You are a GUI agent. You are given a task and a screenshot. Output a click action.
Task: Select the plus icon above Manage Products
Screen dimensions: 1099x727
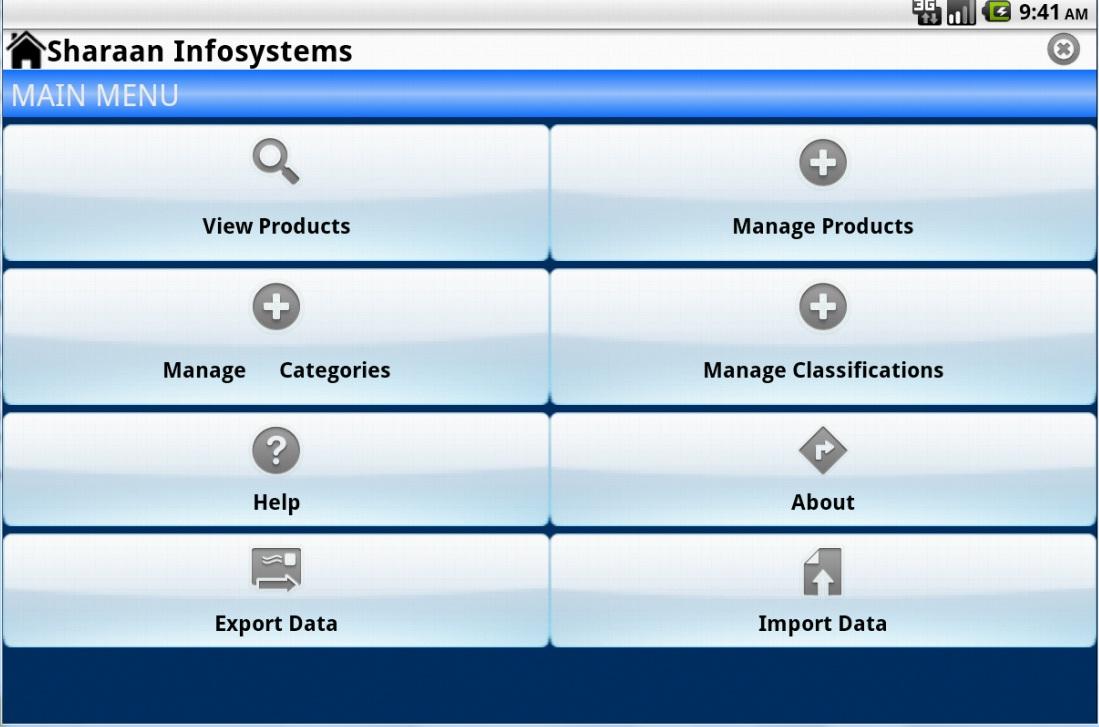tap(823, 163)
